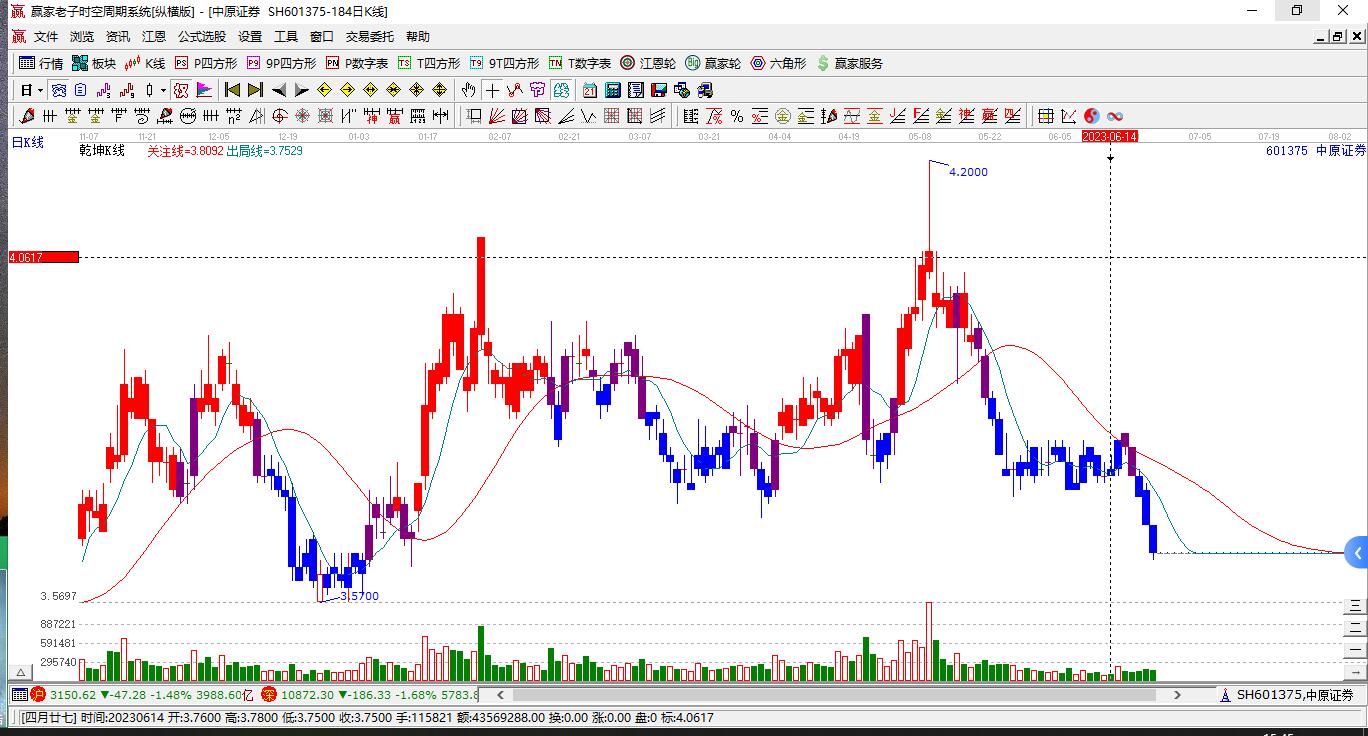Launch the 赢家轮 wheel tool
1368x736 pixels.
click(713, 63)
